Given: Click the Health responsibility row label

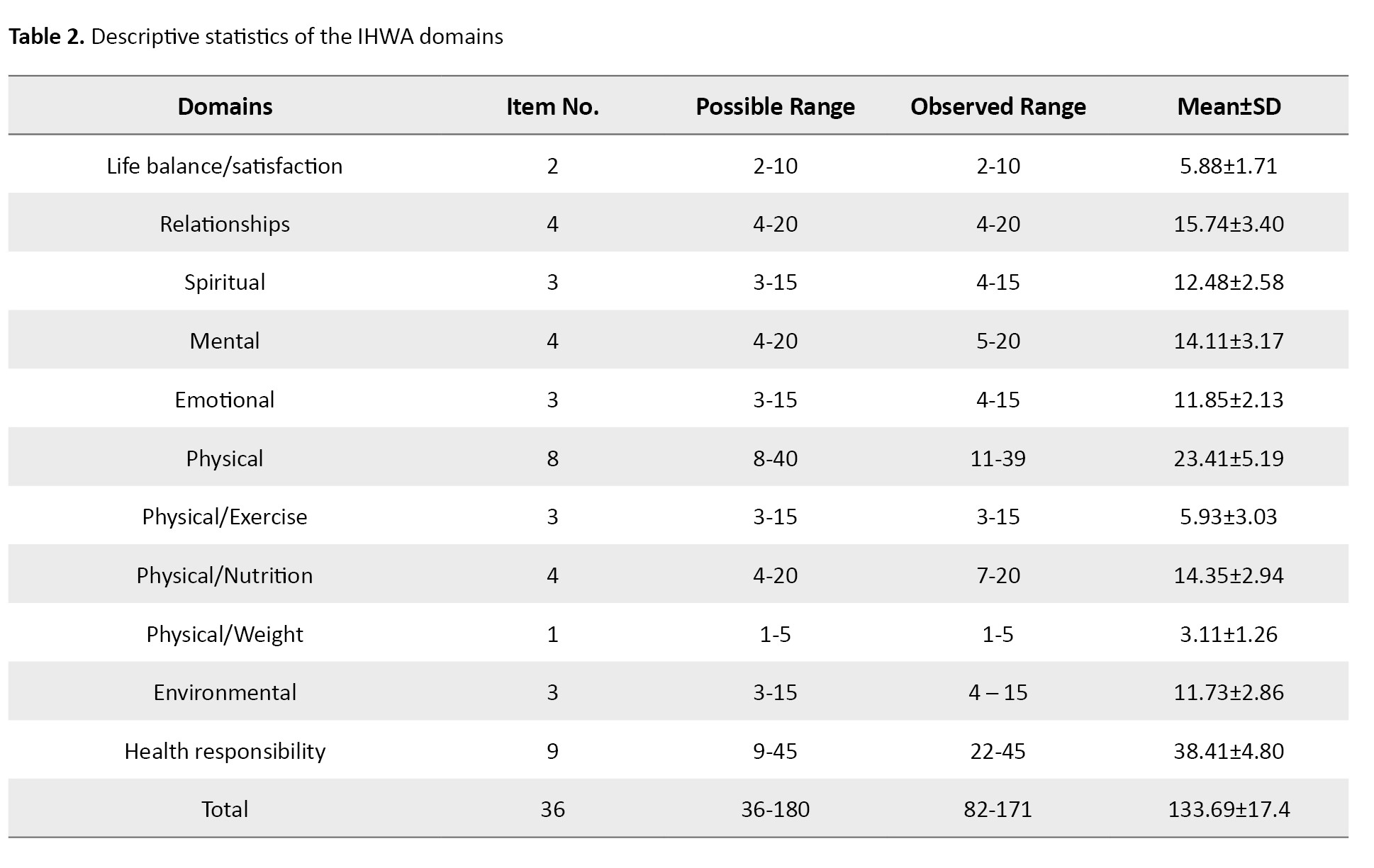Looking at the screenshot, I should coord(225,751).
